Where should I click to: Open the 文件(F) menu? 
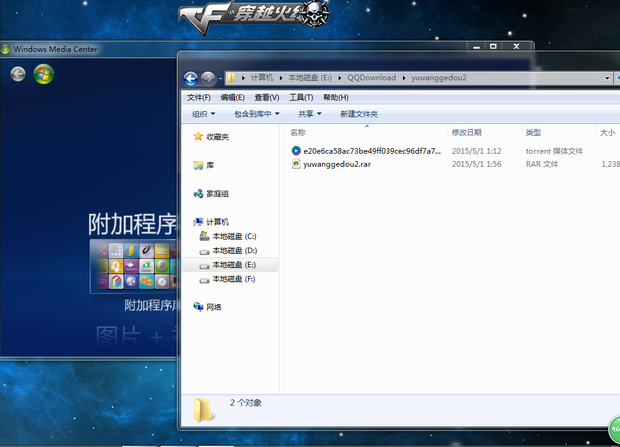point(198,97)
